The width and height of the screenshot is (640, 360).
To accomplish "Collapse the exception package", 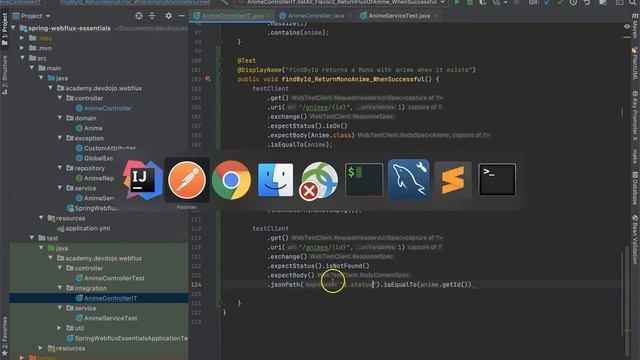I will 60,138.
